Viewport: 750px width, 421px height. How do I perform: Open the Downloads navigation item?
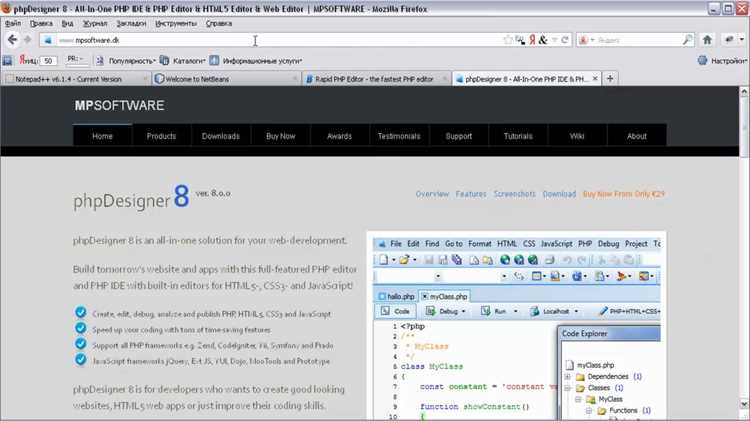[x=221, y=136]
